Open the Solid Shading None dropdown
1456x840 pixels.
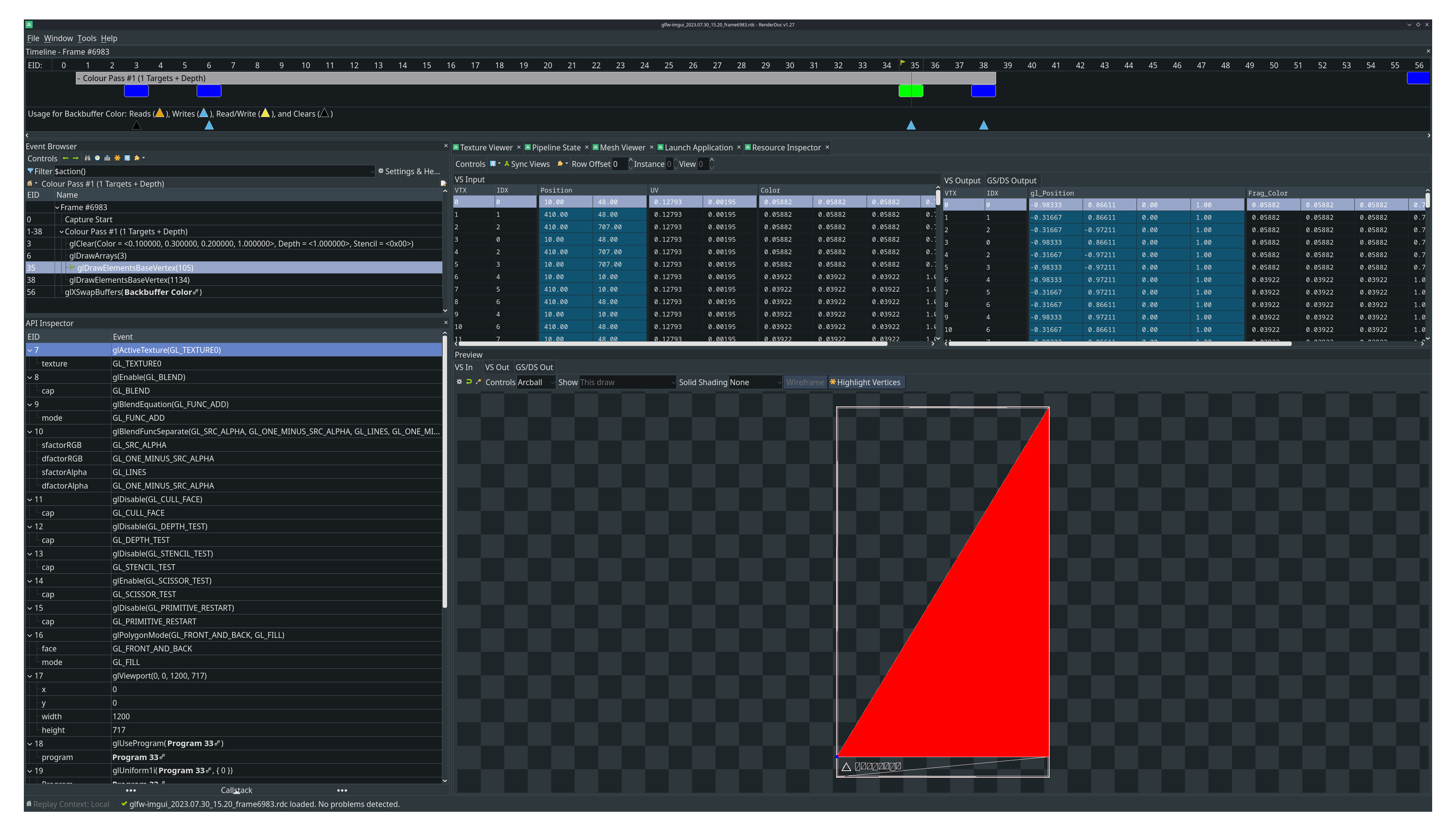pyautogui.click(x=756, y=382)
